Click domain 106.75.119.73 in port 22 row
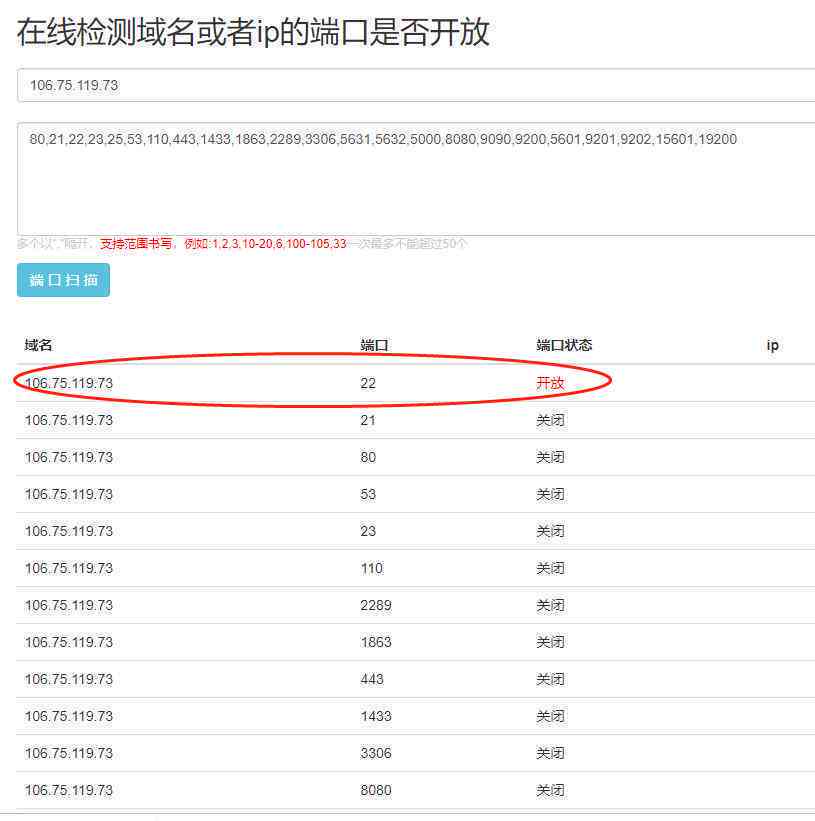The height and width of the screenshot is (821, 815). click(x=69, y=383)
